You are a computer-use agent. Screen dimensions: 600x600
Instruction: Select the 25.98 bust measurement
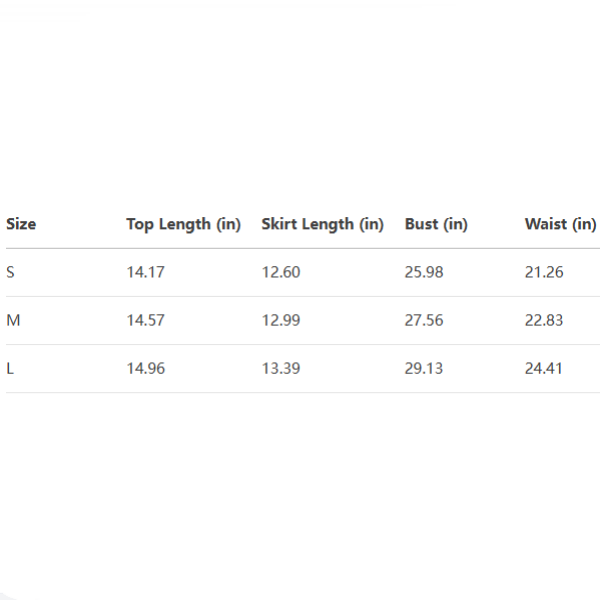(x=424, y=272)
